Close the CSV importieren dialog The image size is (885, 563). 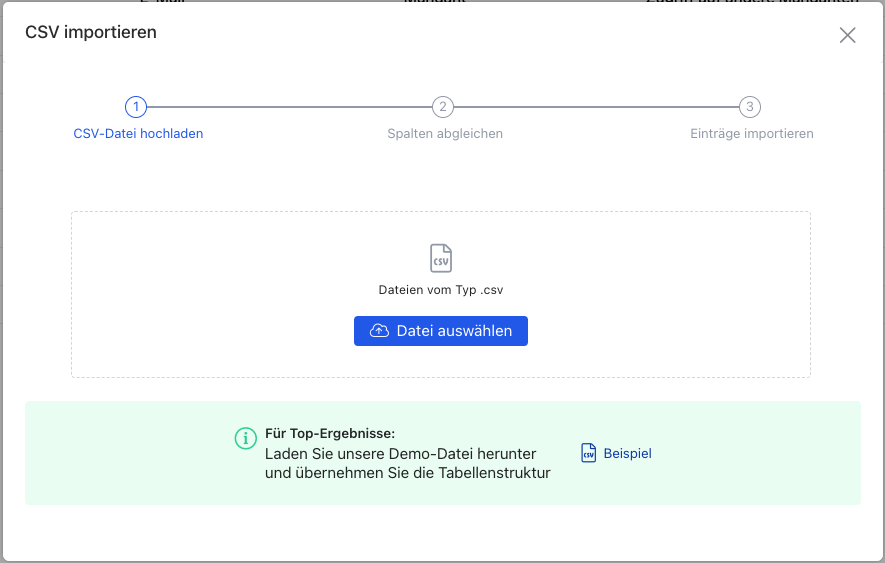tap(848, 35)
